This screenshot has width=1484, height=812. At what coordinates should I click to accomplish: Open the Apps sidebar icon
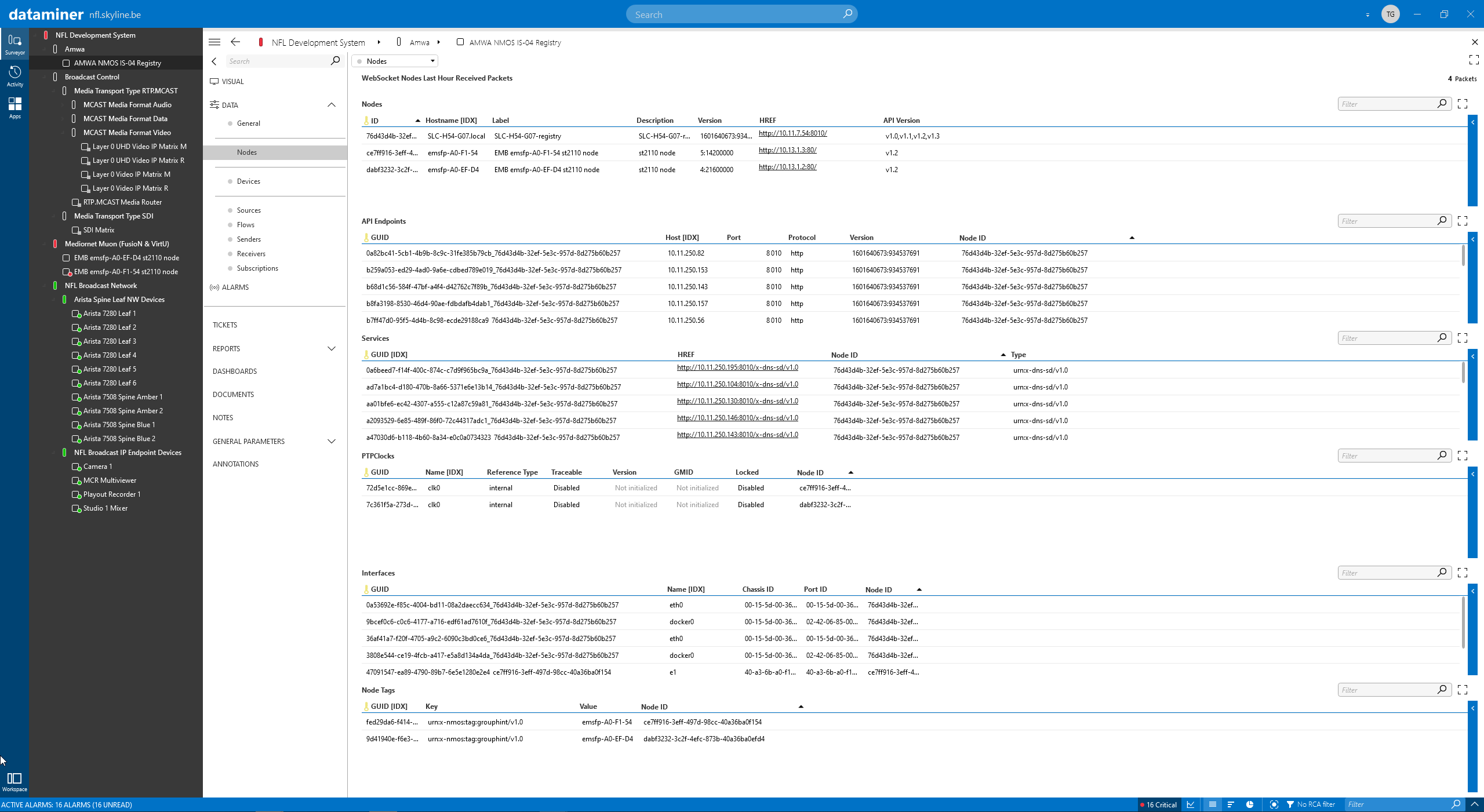tap(14, 108)
